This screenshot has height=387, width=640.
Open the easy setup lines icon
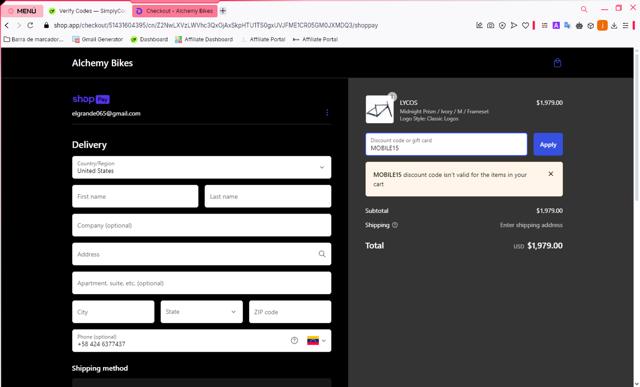pos(625,25)
